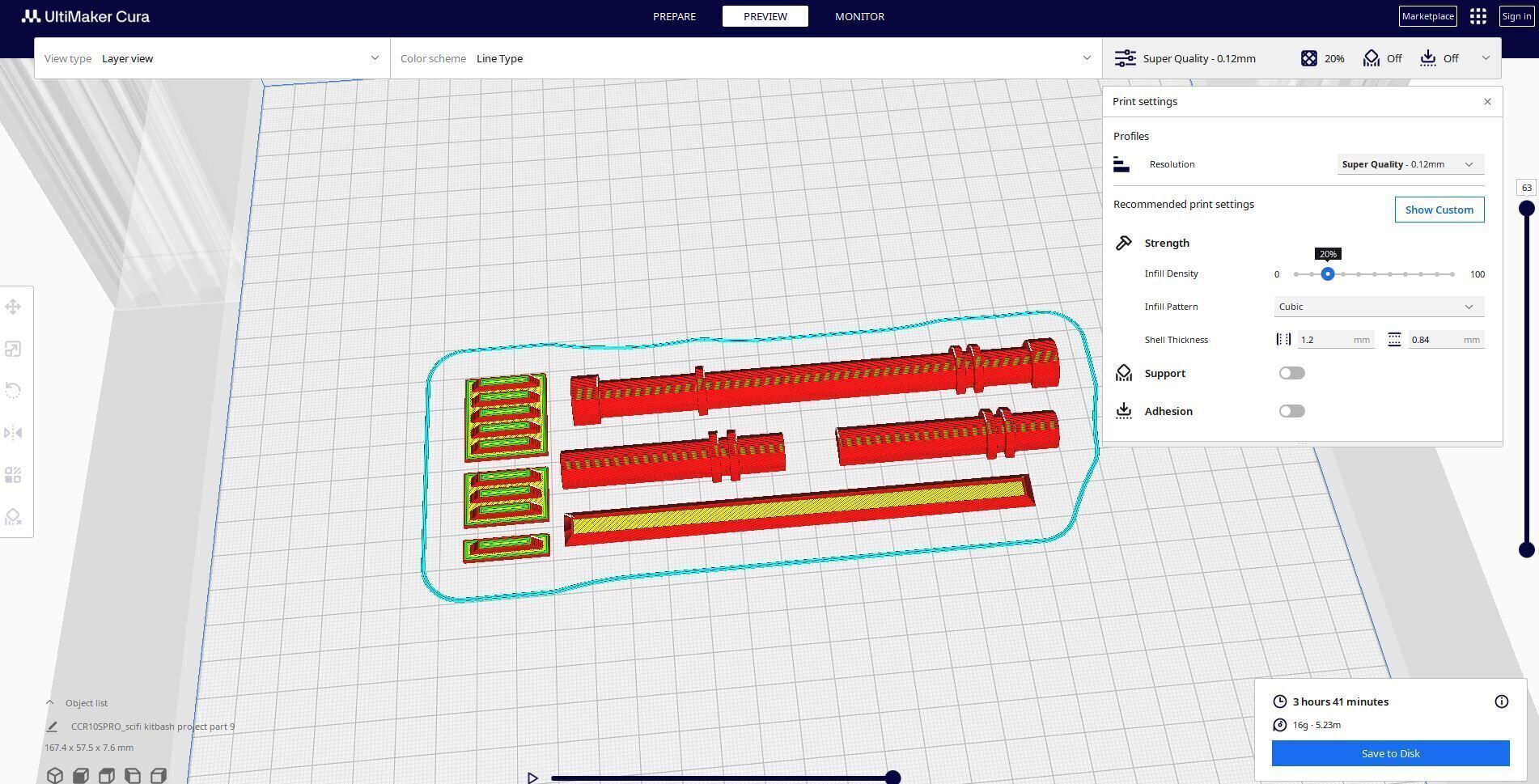This screenshot has width=1539, height=784.
Task: Switch to top camera view
Action: pos(107,775)
